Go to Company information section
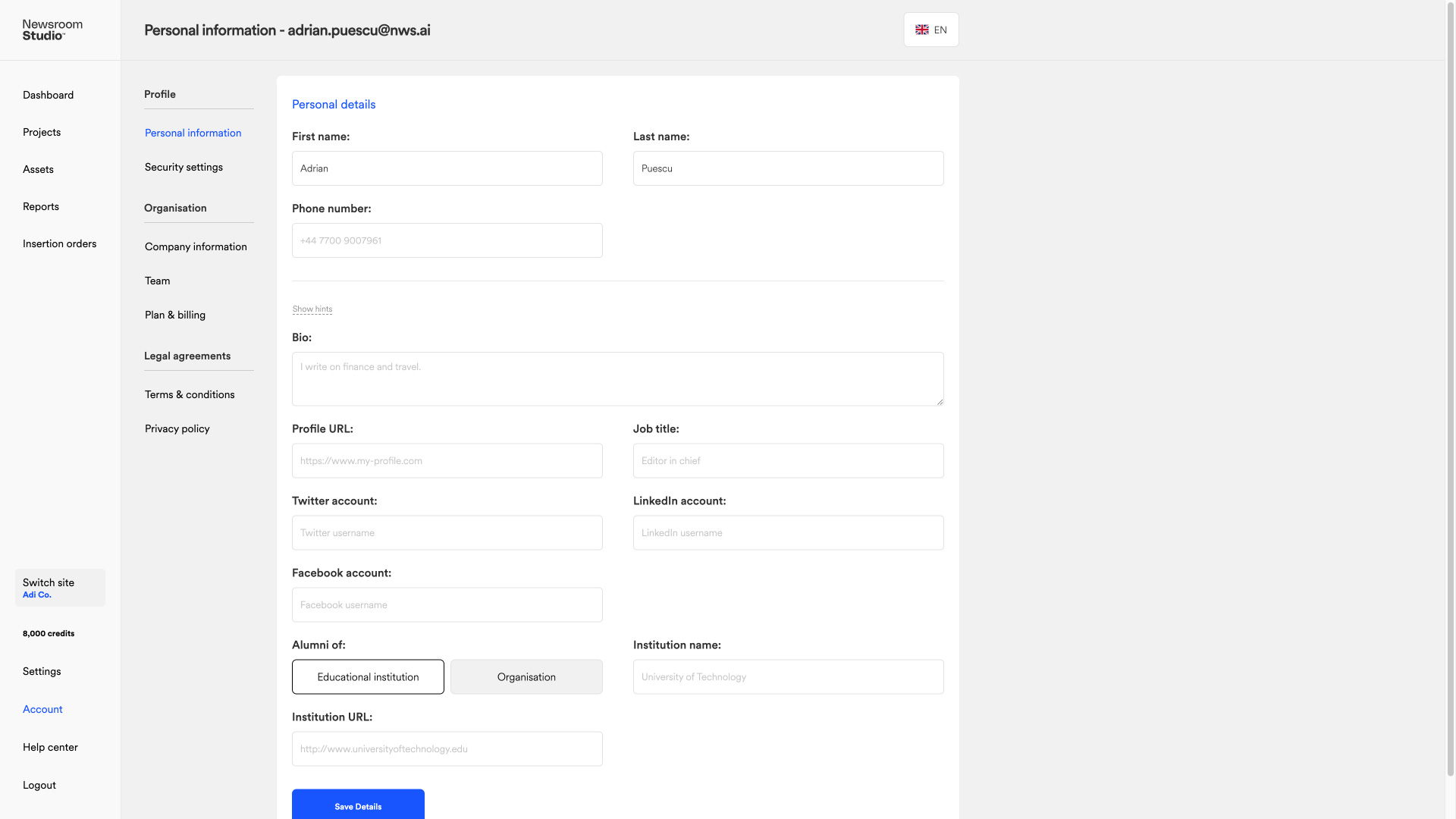 (x=196, y=246)
